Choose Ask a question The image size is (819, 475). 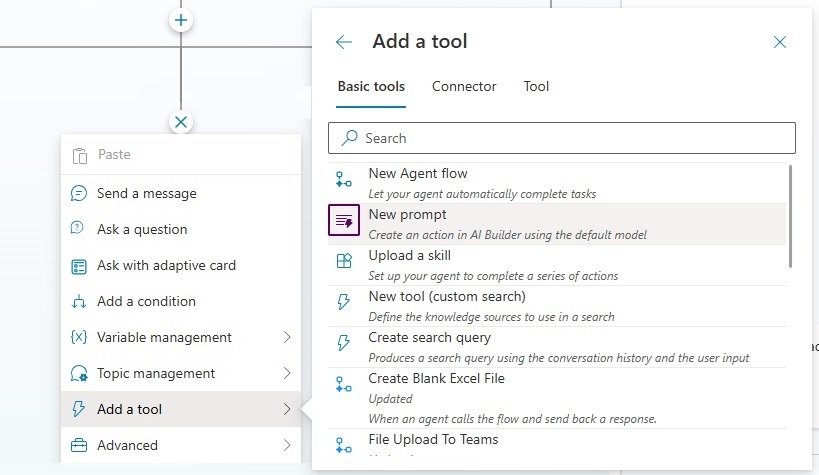[181, 229]
